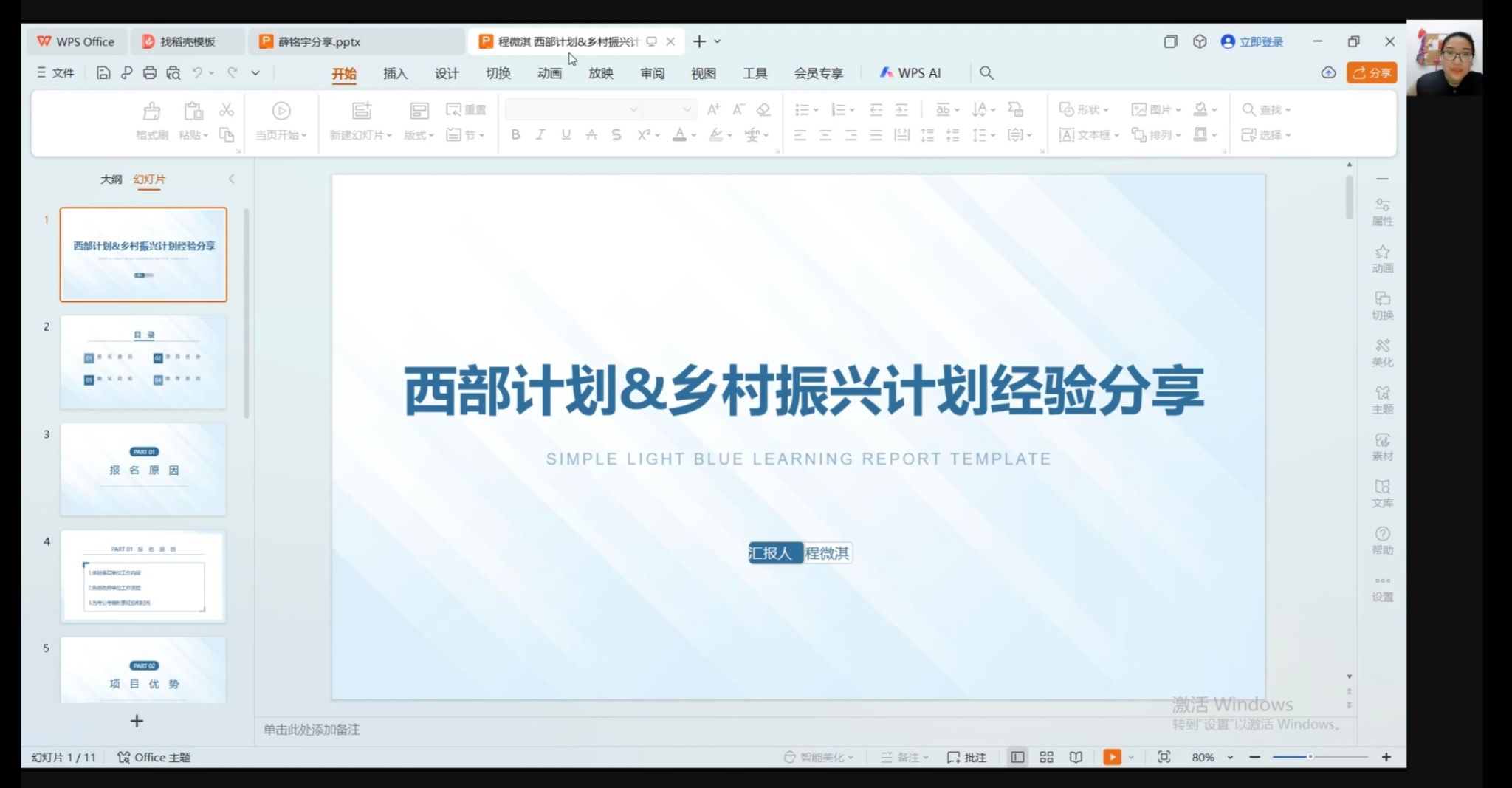Viewport: 1512px width, 788px height.
Task: Click the orange Share (分享) button
Action: coord(1372,72)
